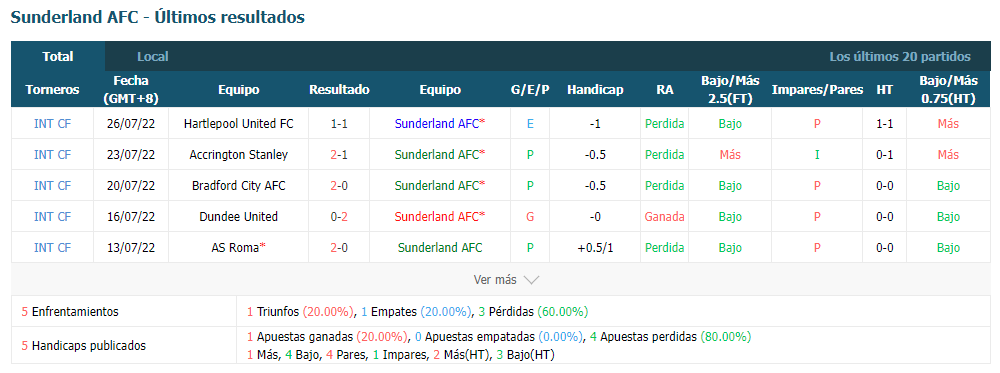Click the red Sunderland AFC link
The height and width of the screenshot is (373, 1000).
pyautogui.click(x=437, y=216)
